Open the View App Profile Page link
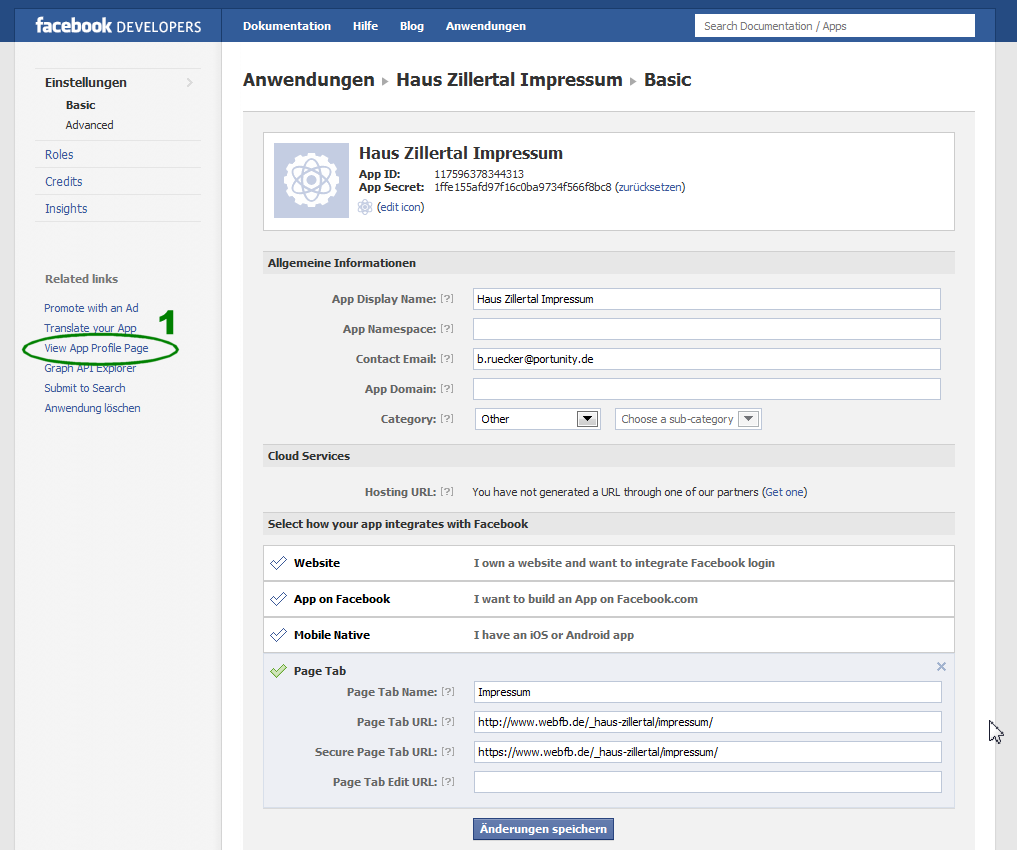 pos(96,348)
